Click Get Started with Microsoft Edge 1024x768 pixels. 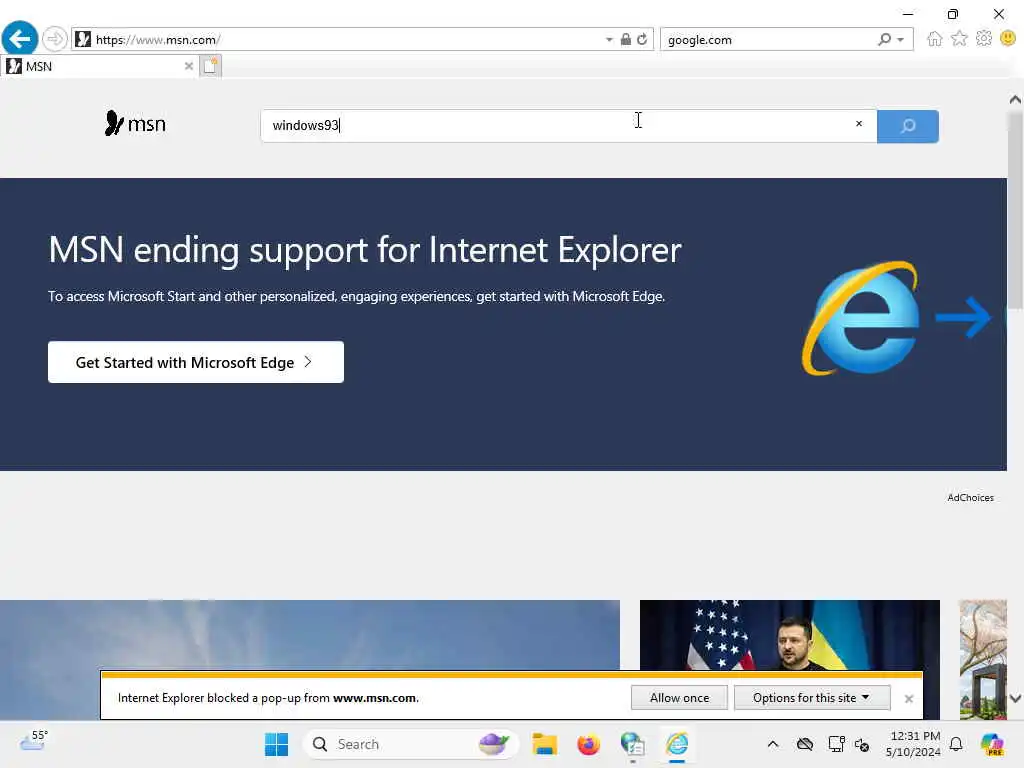pos(196,362)
